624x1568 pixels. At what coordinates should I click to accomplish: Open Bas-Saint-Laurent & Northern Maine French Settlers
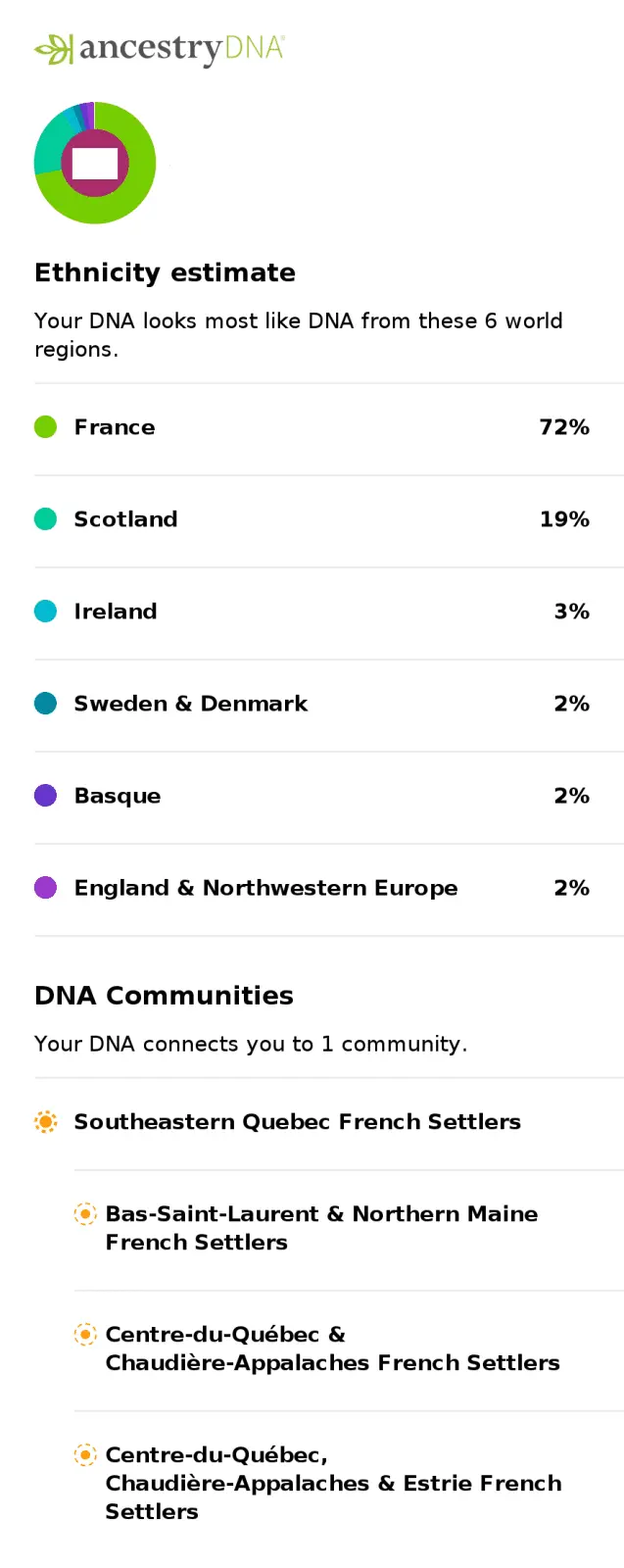coord(321,1228)
